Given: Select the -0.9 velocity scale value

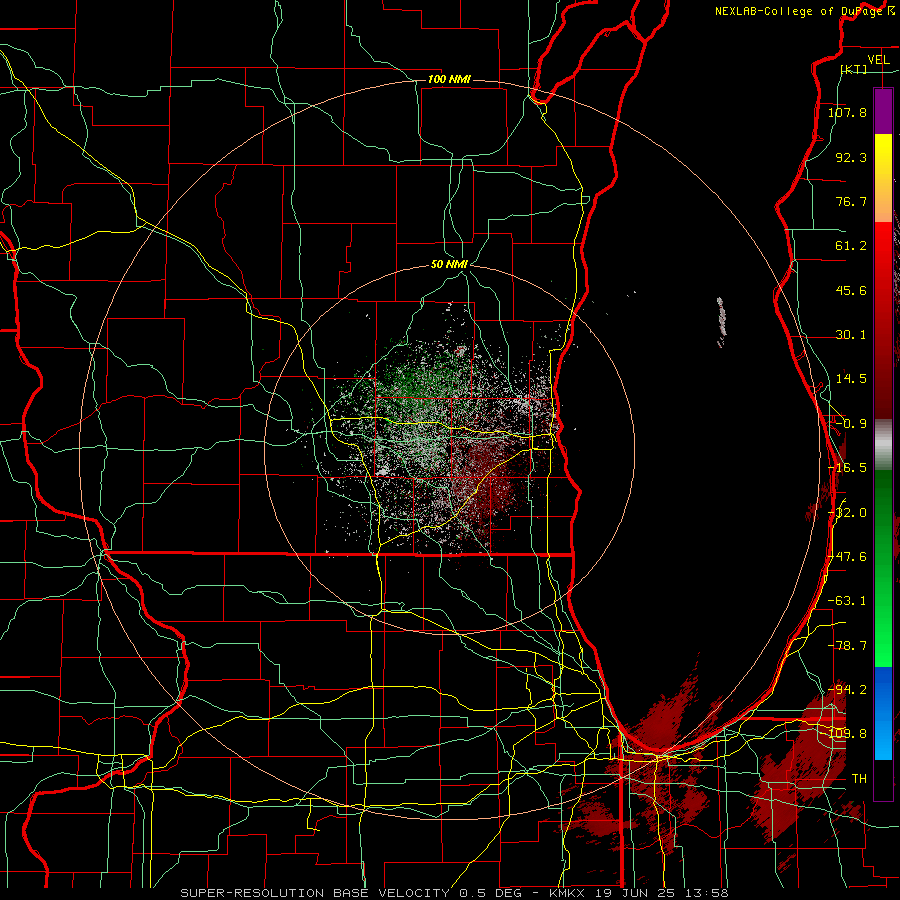Looking at the screenshot, I should (x=851, y=424).
